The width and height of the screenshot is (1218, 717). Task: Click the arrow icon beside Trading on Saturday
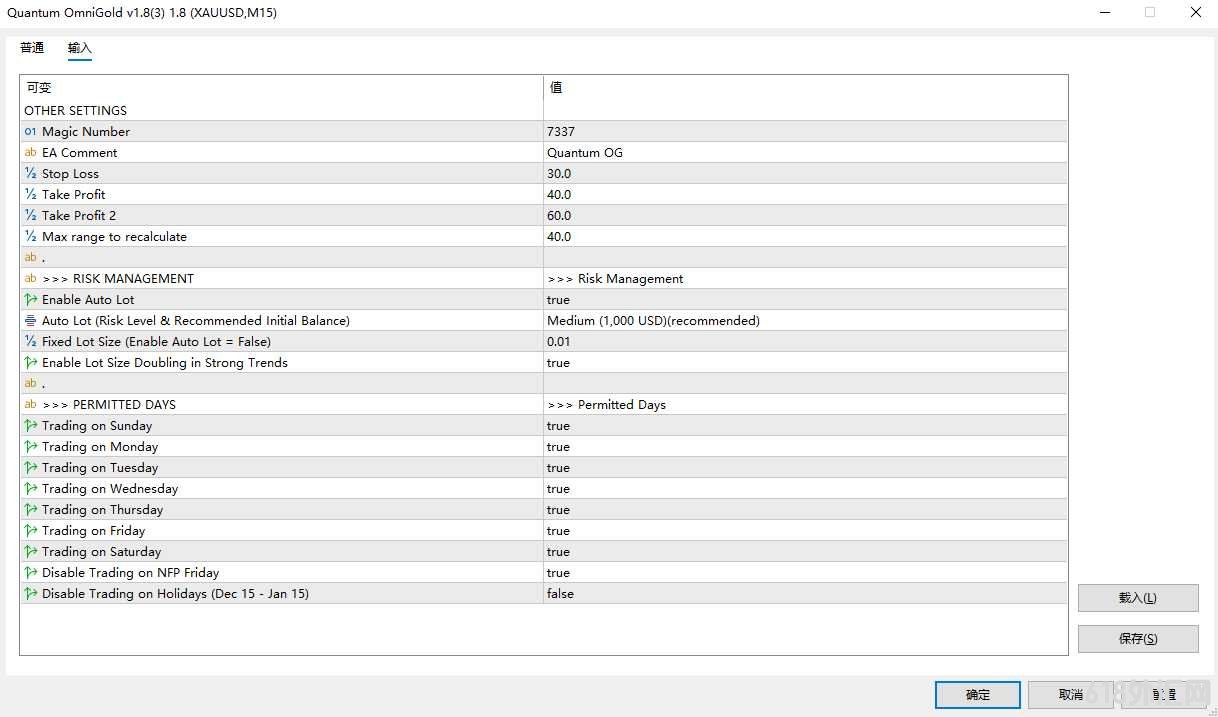[30, 552]
